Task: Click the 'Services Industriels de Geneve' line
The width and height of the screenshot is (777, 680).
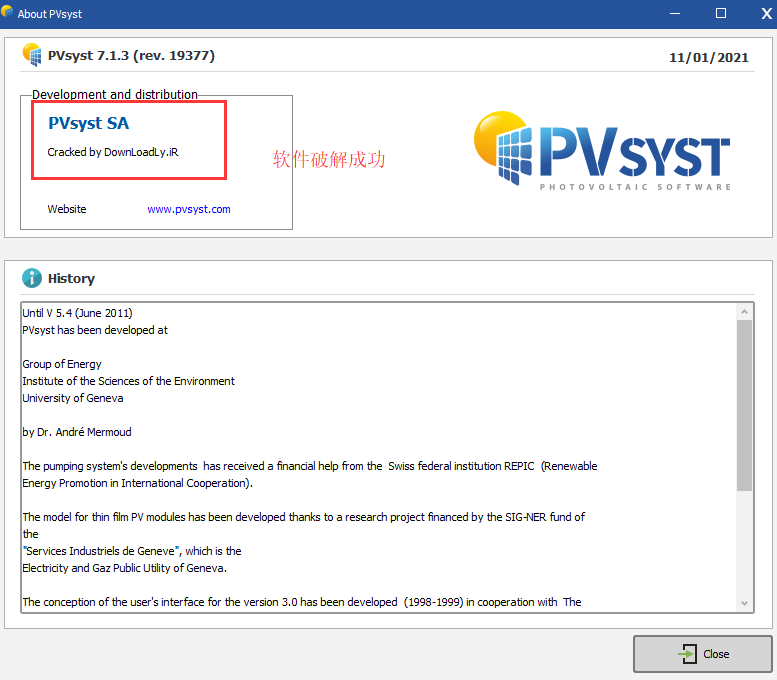Action: 132,551
